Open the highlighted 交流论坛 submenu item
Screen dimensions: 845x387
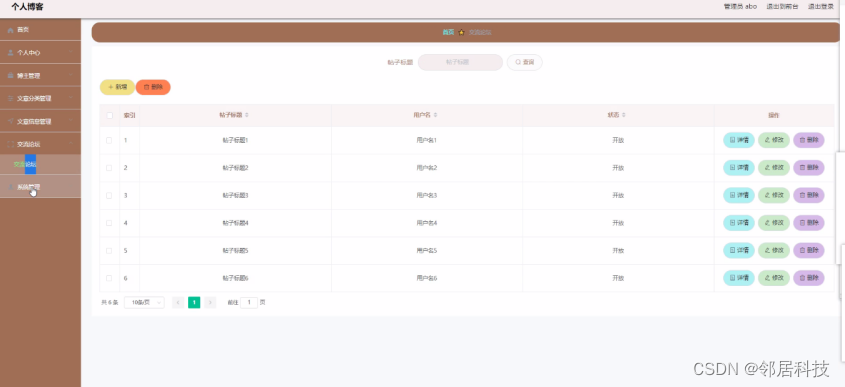(40, 164)
